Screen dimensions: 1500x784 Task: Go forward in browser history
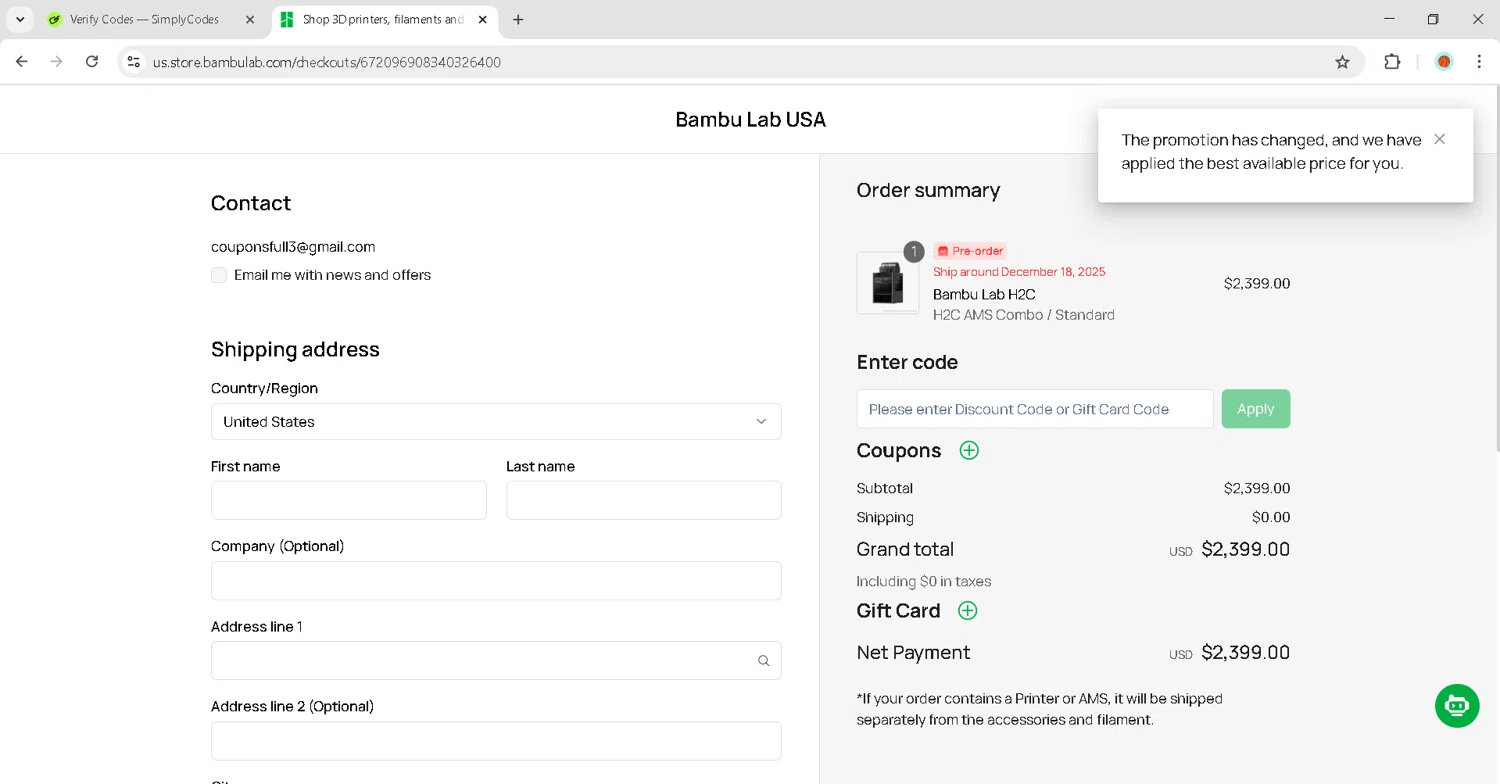pos(57,62)
